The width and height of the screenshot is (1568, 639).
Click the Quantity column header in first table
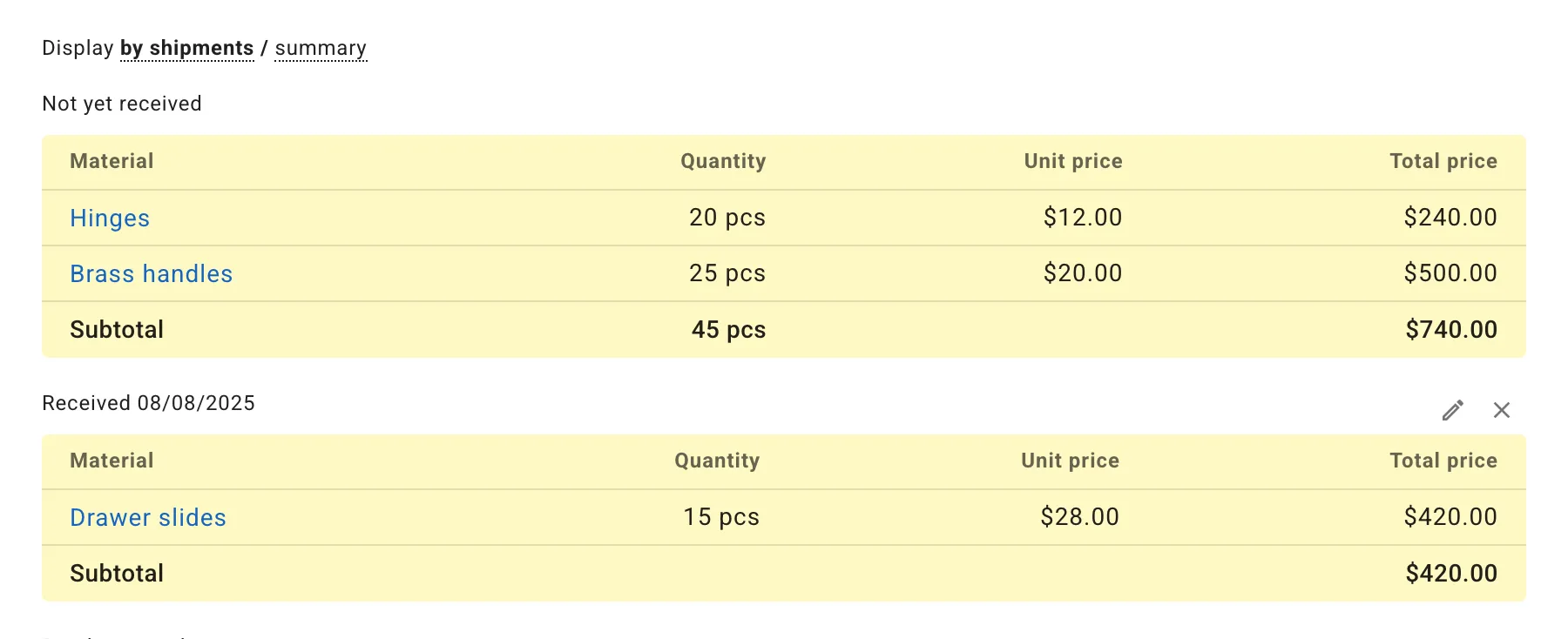pyautogui.click(x=723, y=161)
